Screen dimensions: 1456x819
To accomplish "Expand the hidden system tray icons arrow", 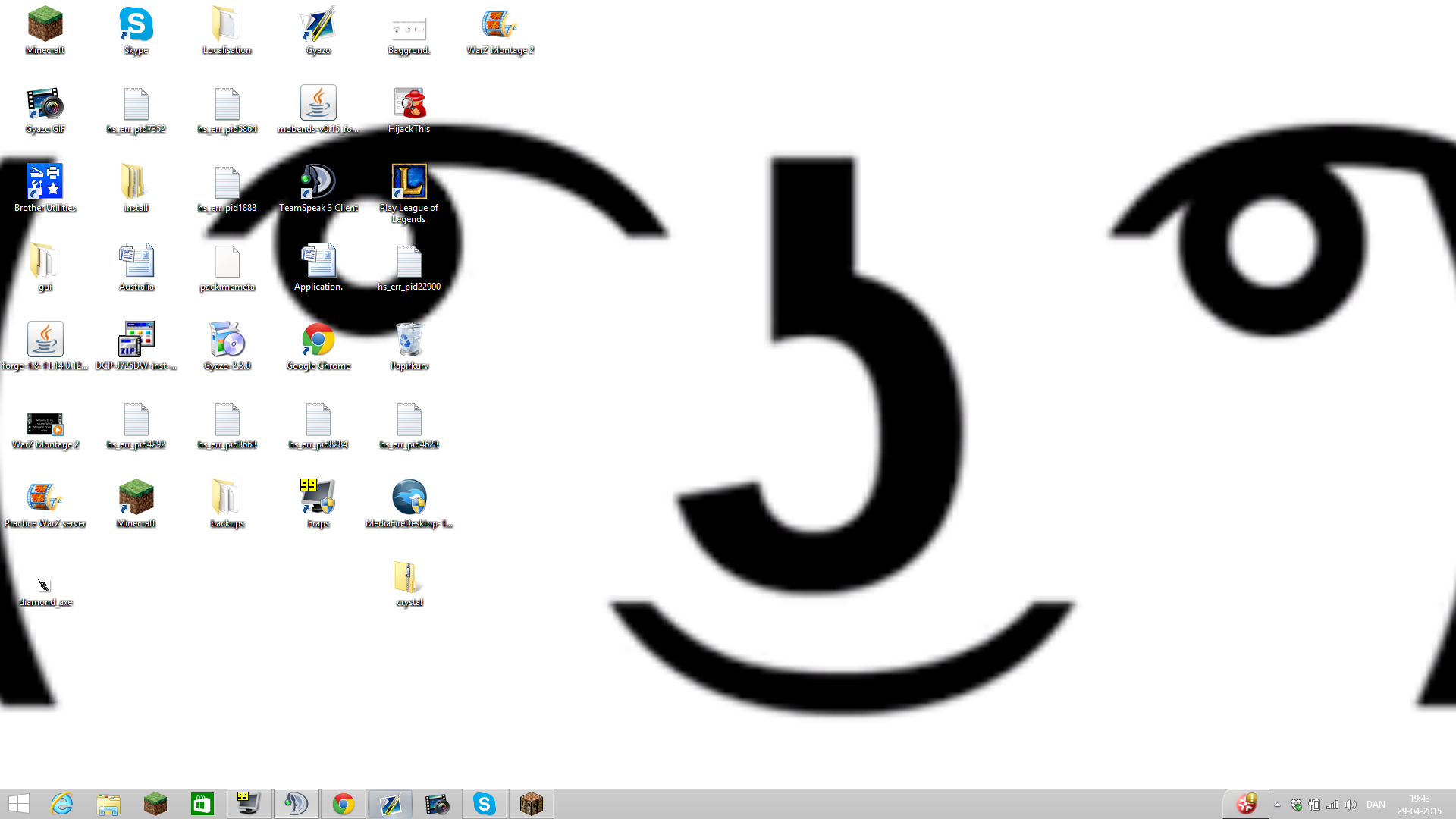I will [1278, 805].
